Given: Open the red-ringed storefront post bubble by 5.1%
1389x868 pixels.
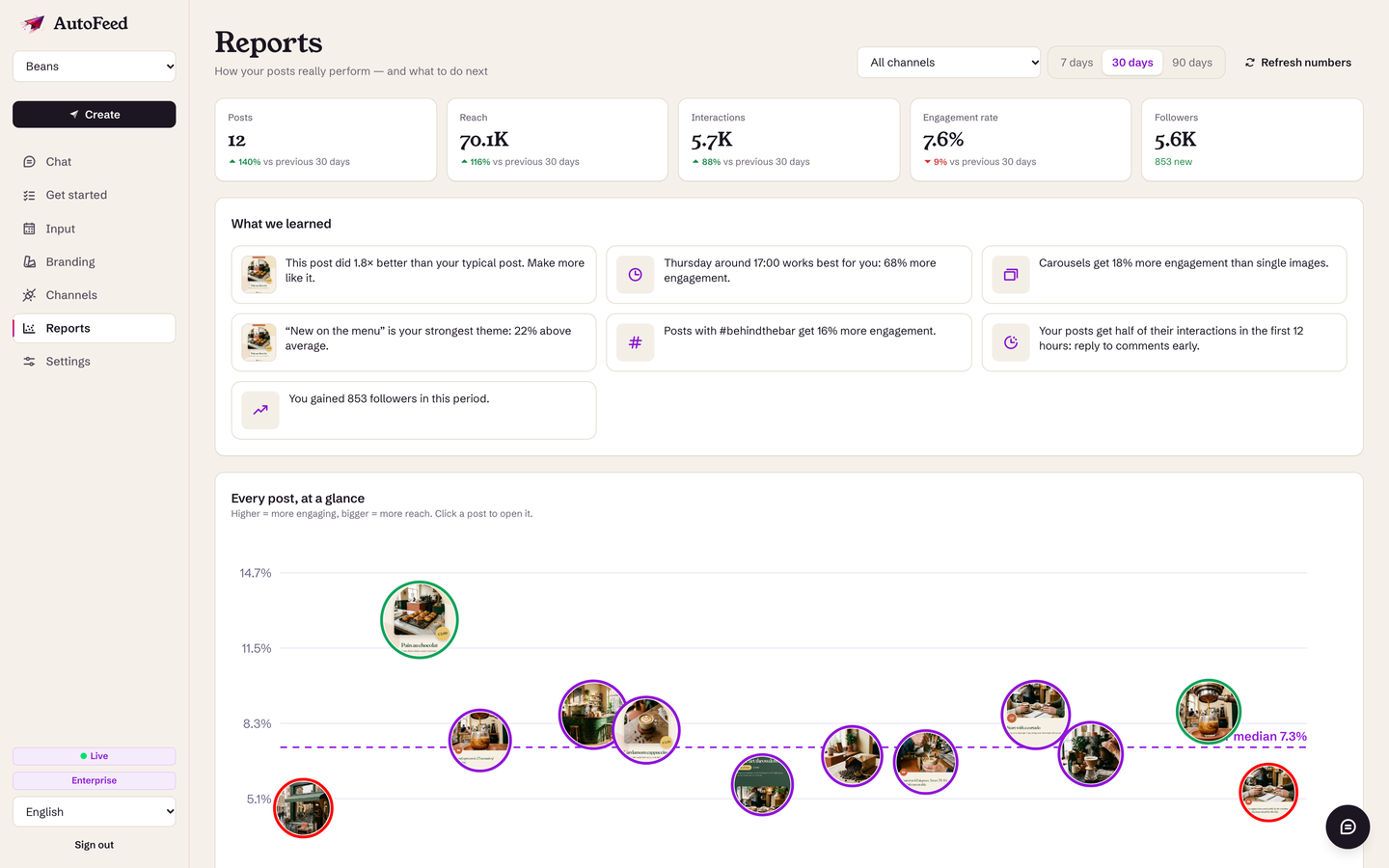Looking at the screenshot, I should [x=303, y=808].
